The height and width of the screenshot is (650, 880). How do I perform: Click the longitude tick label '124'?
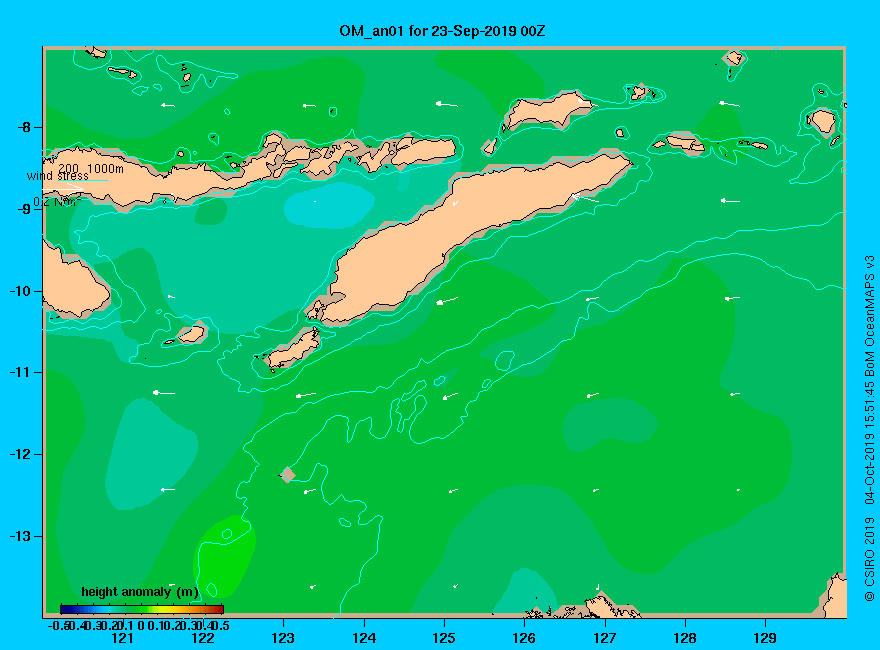click(364, 638)
